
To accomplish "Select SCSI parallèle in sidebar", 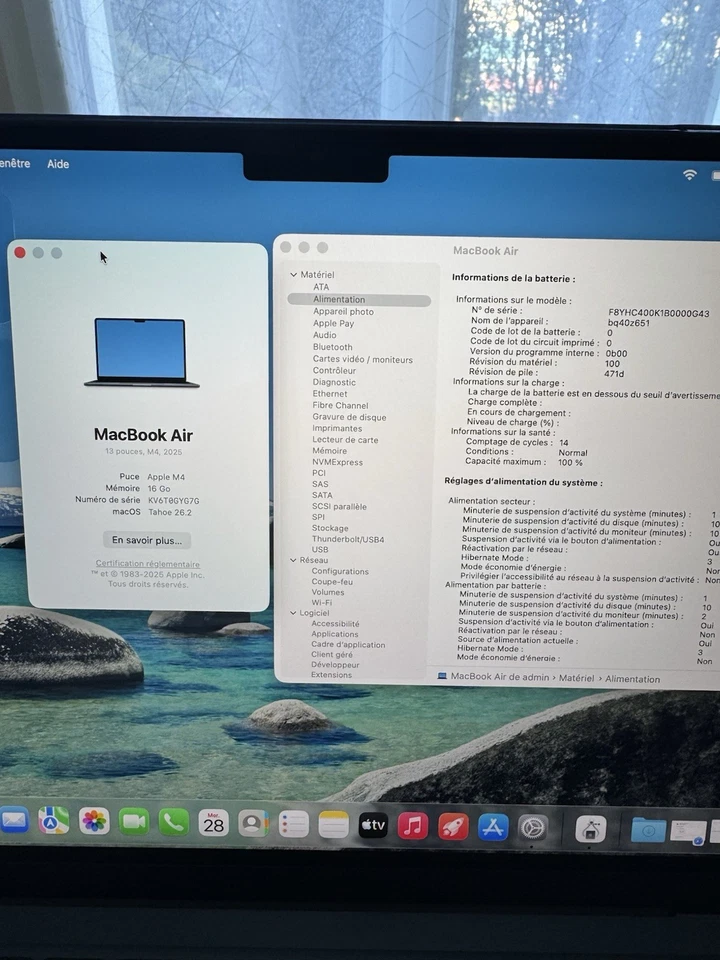I will [x=339, y=506].
